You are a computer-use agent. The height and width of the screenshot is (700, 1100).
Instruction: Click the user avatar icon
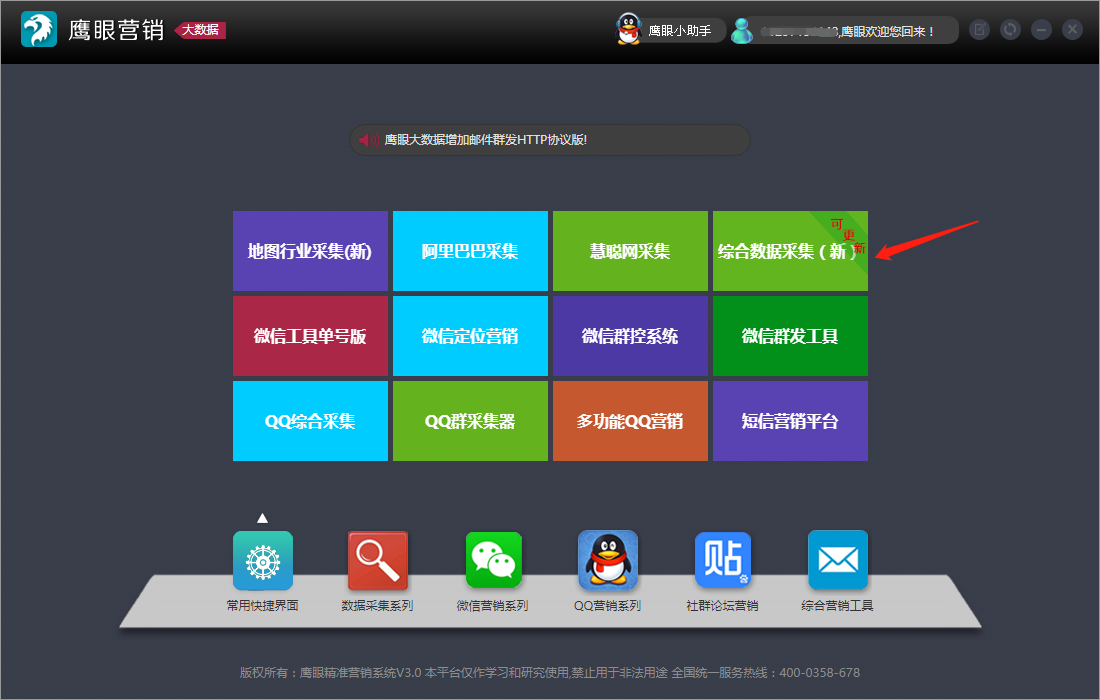[742, 30]
